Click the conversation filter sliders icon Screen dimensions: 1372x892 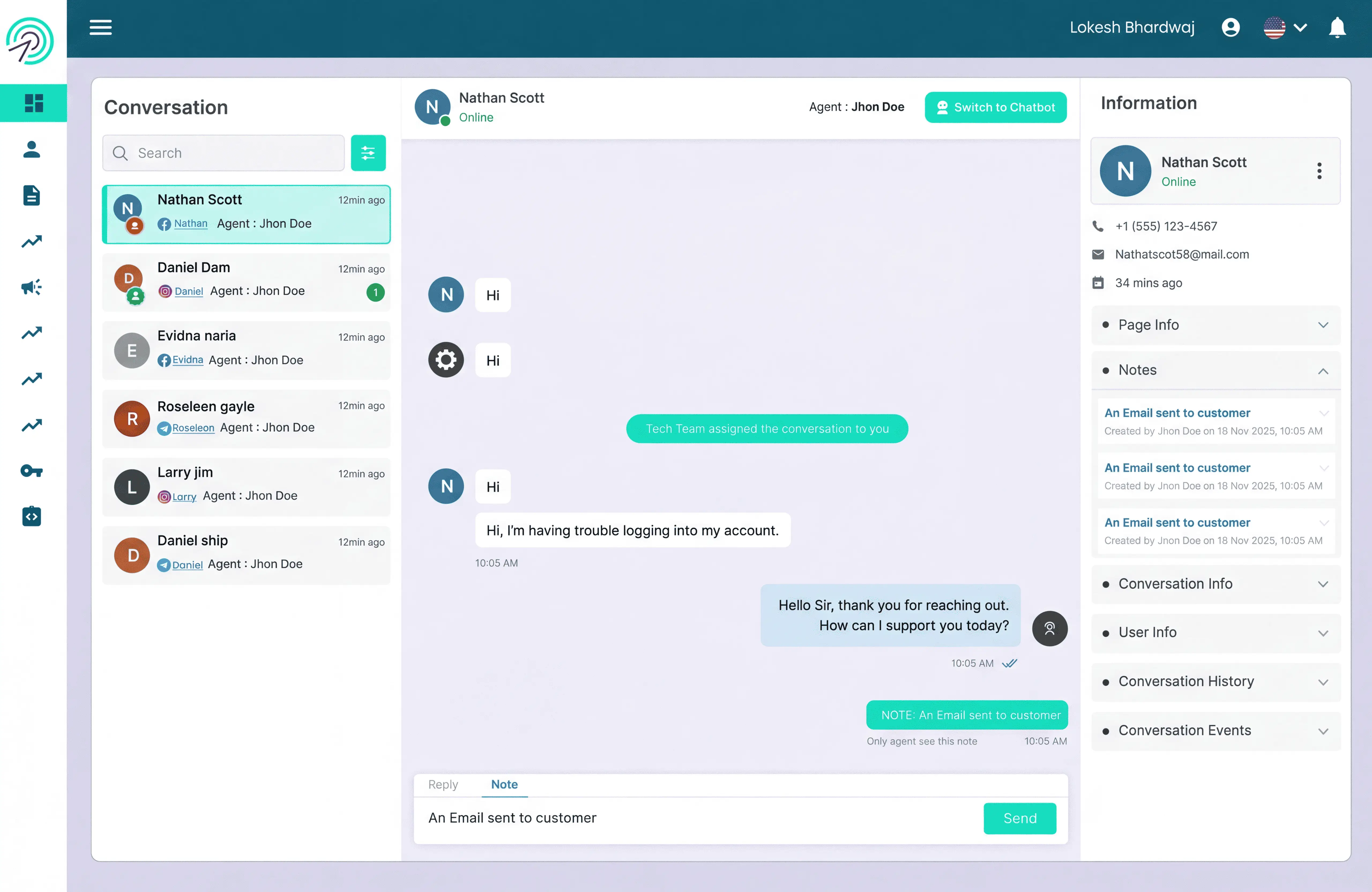368,153
